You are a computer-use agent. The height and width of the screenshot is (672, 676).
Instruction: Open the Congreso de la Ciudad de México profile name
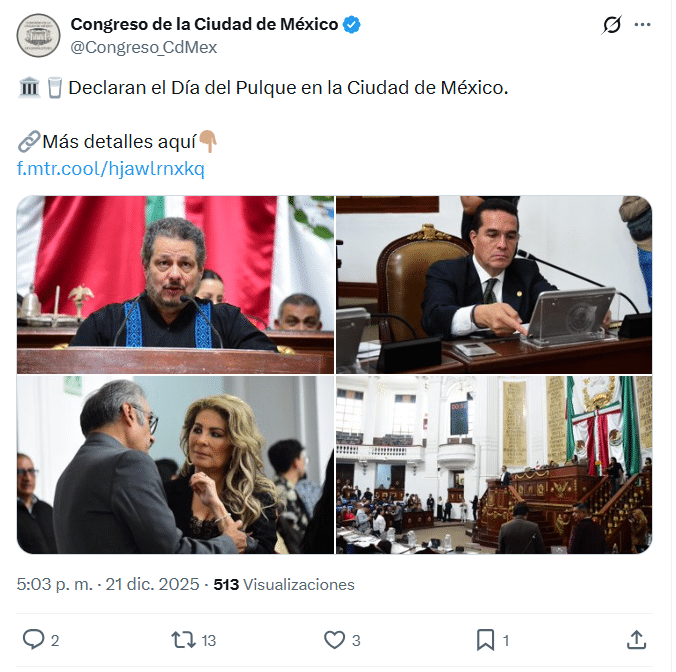pyautogui.click(x=204, y=25)
